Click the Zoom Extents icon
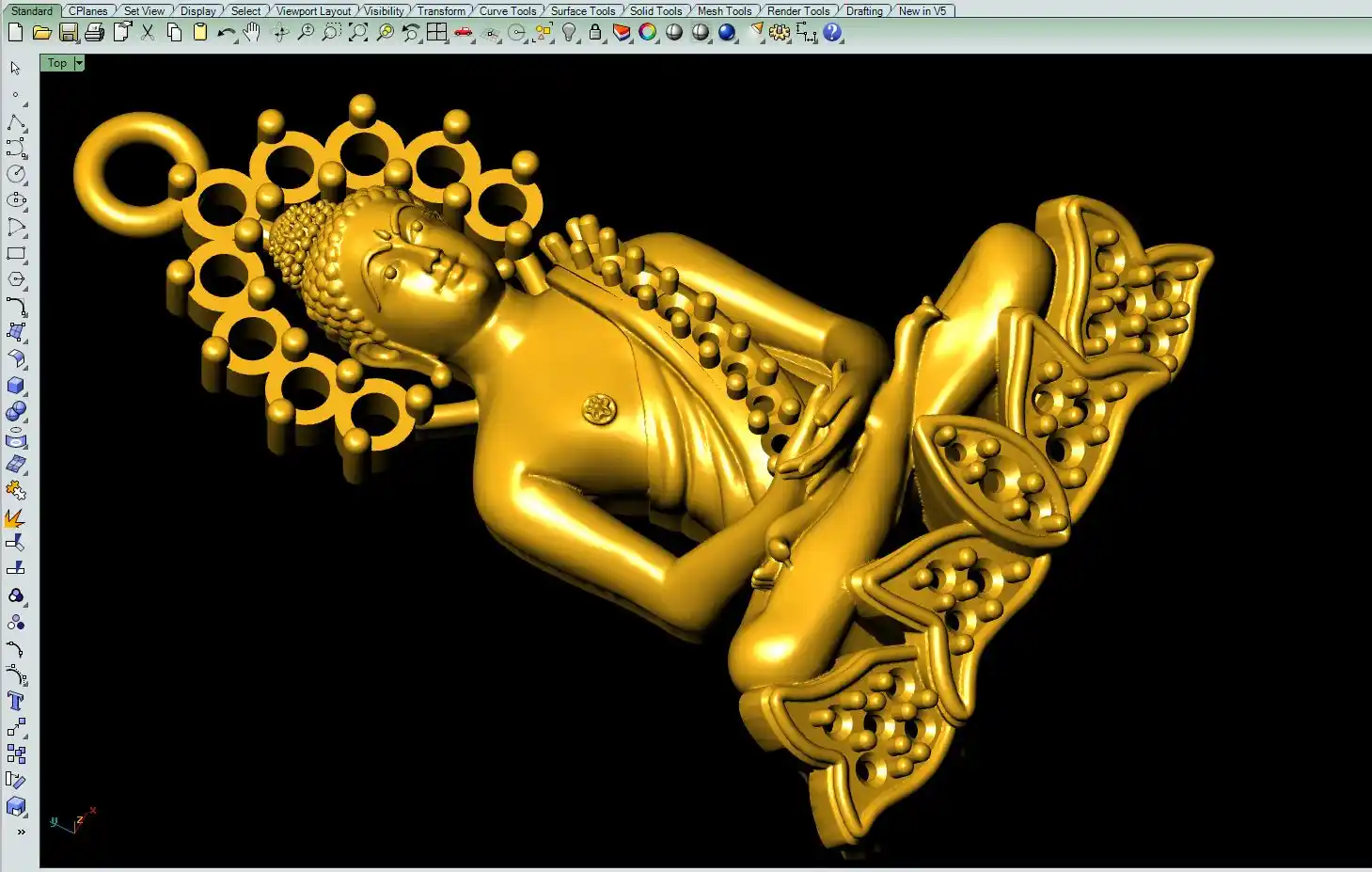The height and width of the screenshot is (872, 1372). 358,33
